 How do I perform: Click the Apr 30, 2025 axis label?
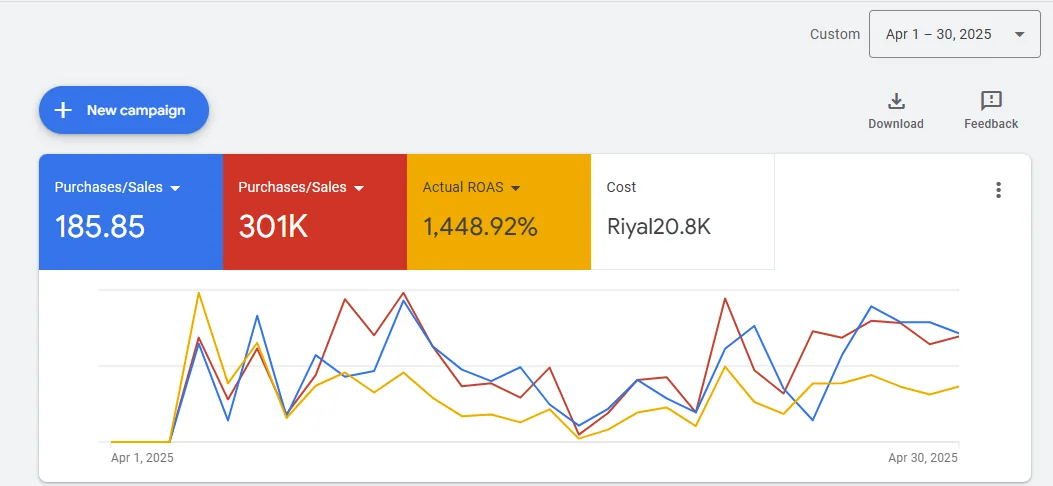coord(923,458)
